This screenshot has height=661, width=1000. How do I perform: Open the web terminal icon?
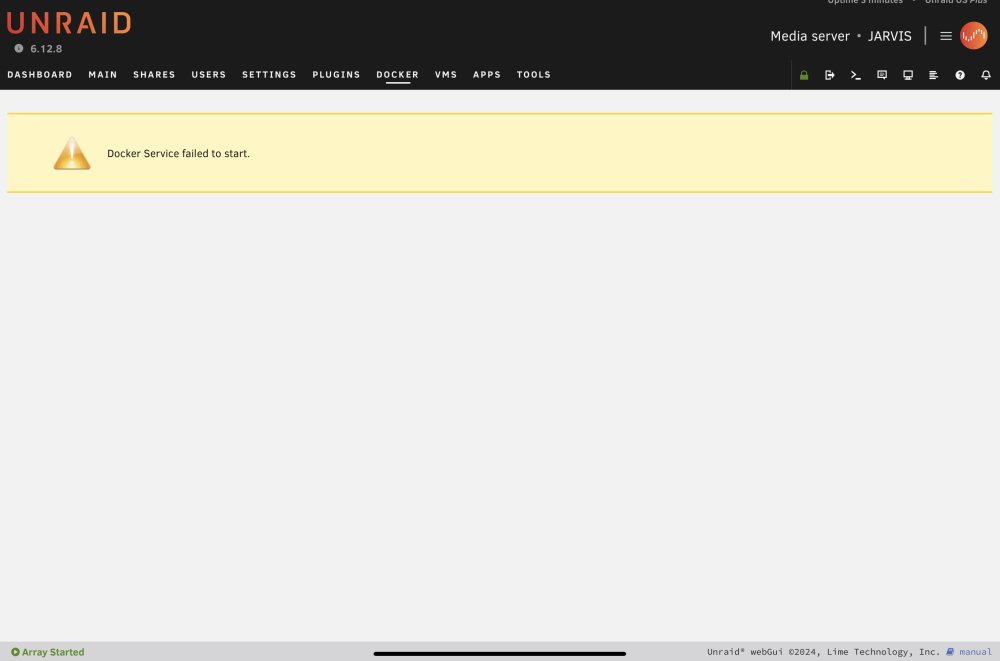pos(856,75)
